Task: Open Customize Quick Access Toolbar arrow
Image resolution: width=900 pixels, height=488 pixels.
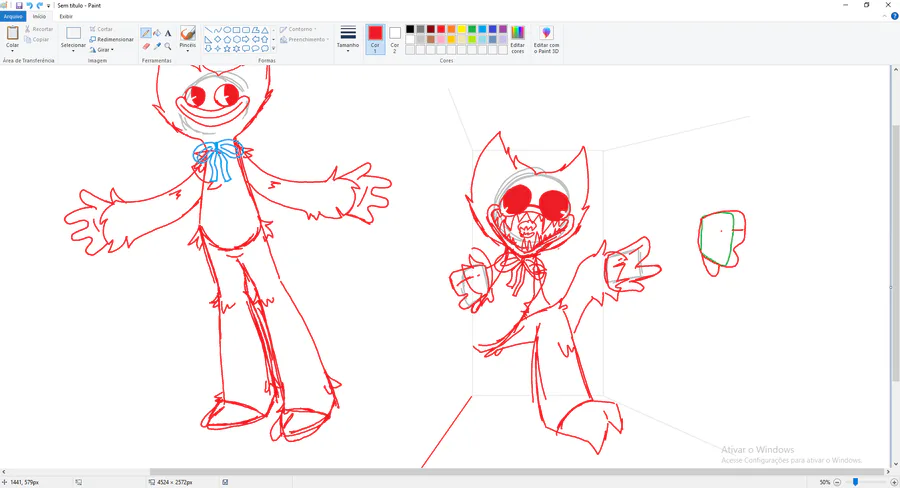Action: [x=49, y=5]
